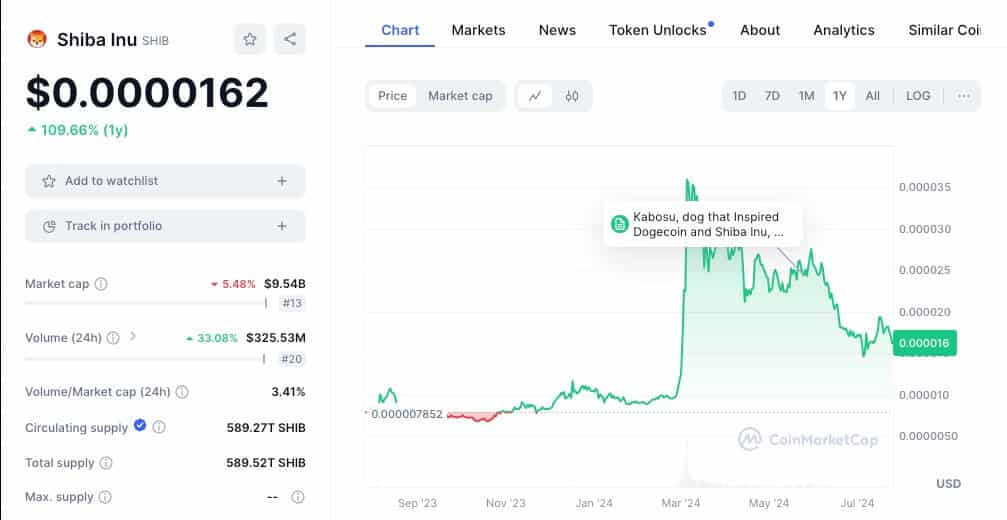1007x520 pixels.
Task: Click the Max. supply info icon
Action: click(105, 497)
